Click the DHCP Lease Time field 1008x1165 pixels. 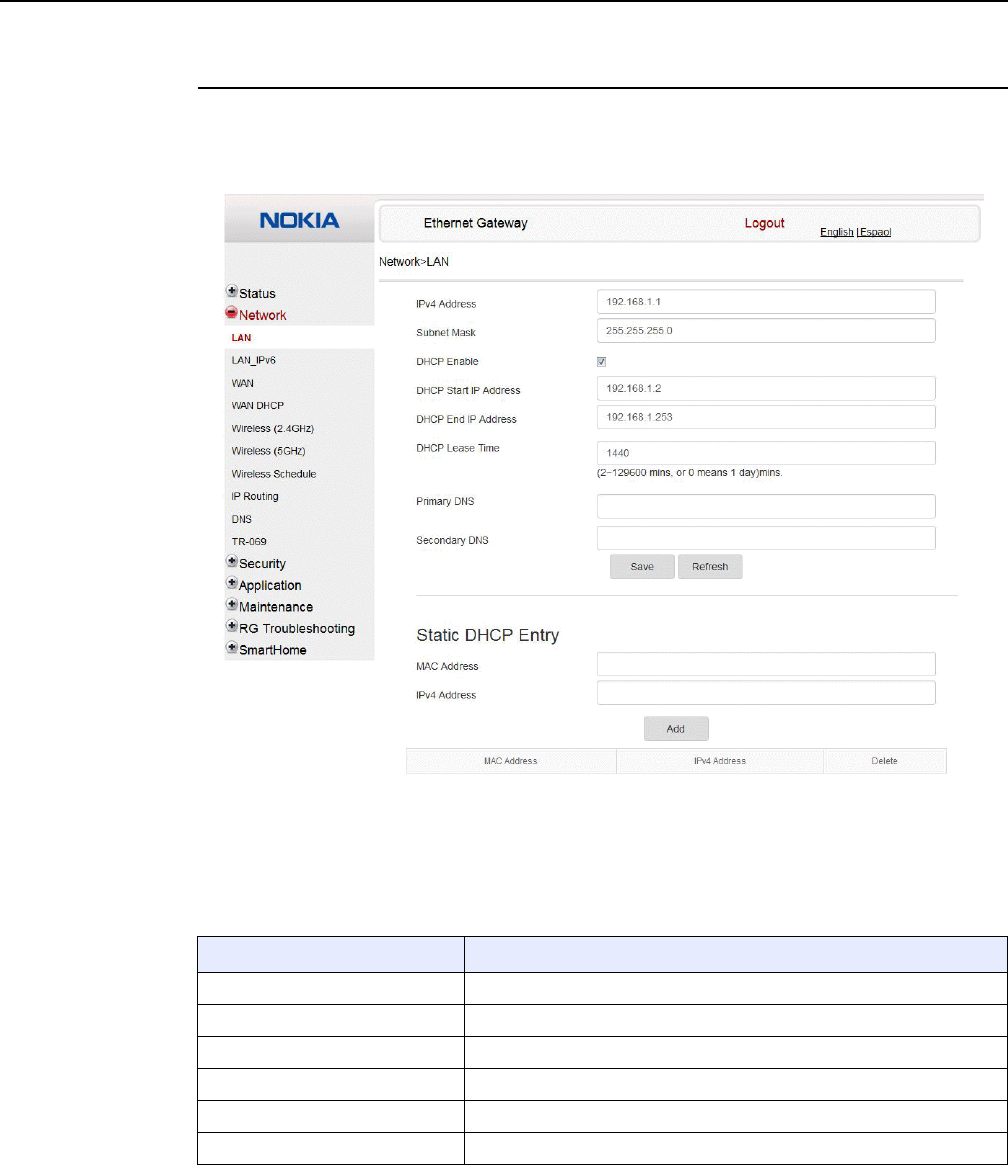coord(766,452)
